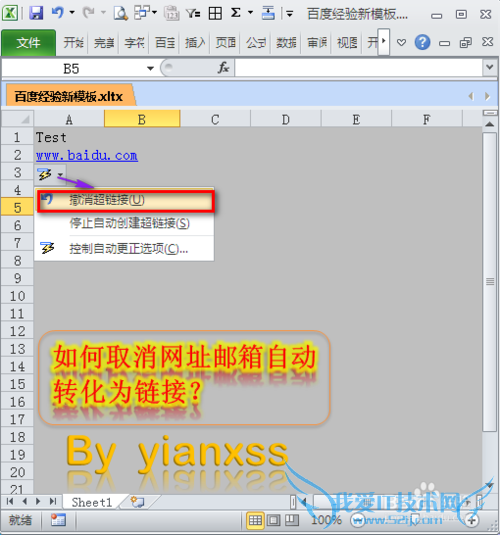Click the Excel application icon

pos(11,14)
